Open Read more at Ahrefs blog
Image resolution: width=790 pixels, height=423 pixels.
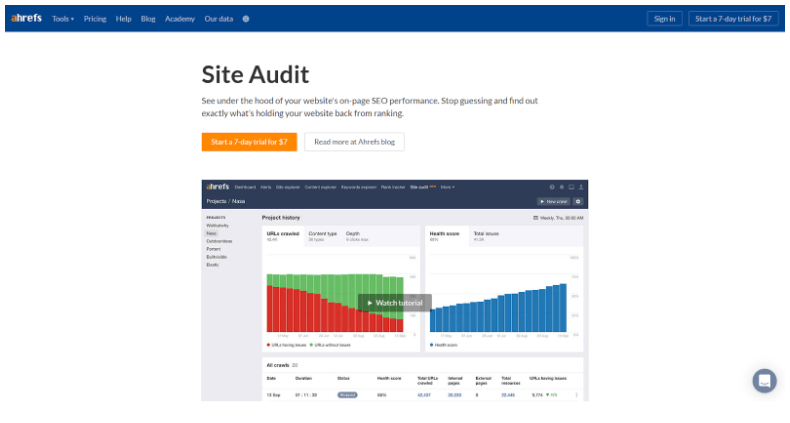(x=354, y=142)
